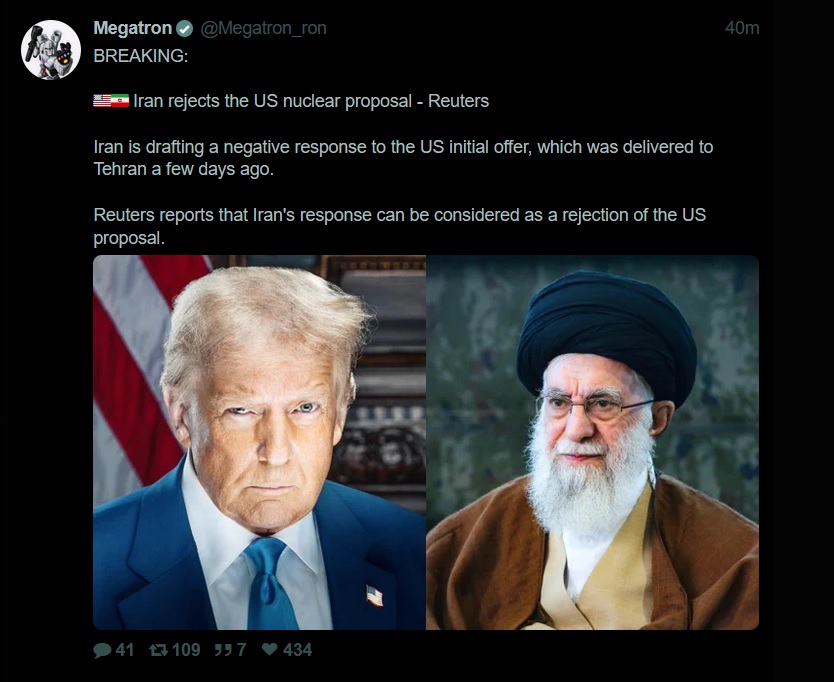Screen dimensions: 834x682
Task: Like the post with the heart icon
Action: click(270, 649)
